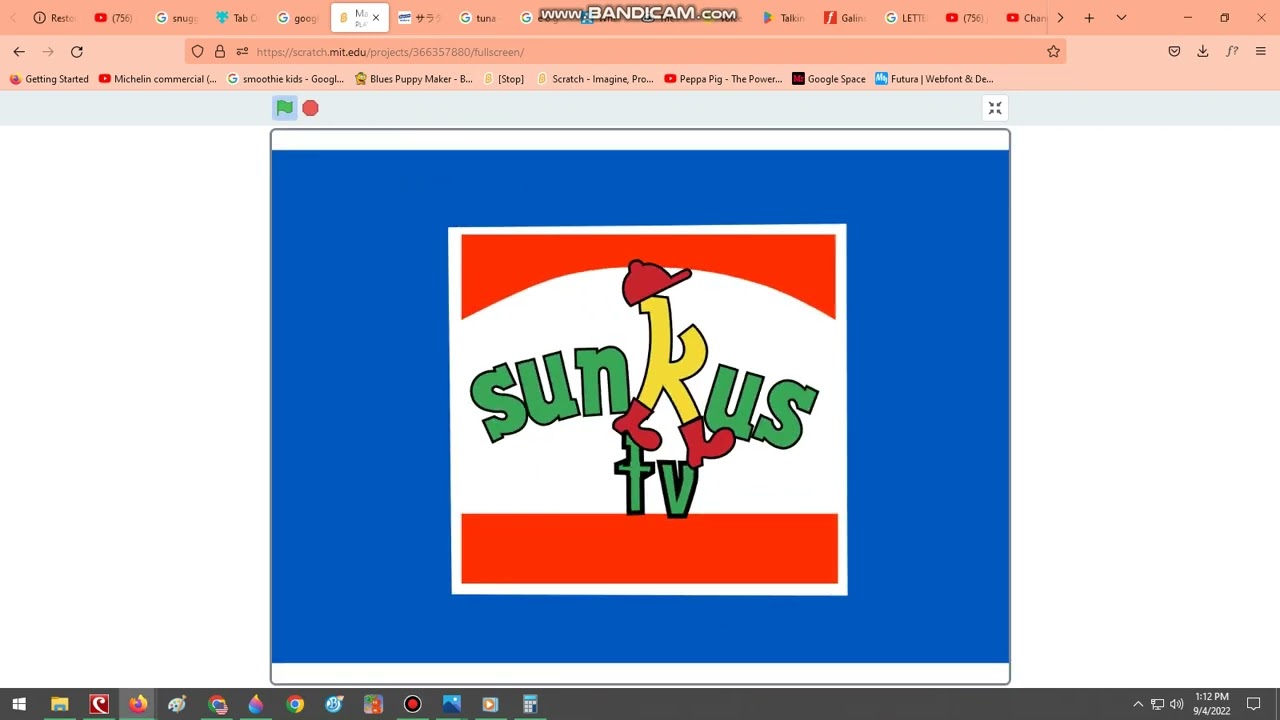Click the tracking protection shield icon
The width and height of the screenshot is (1280, 720).
click(x=197, y=52)
